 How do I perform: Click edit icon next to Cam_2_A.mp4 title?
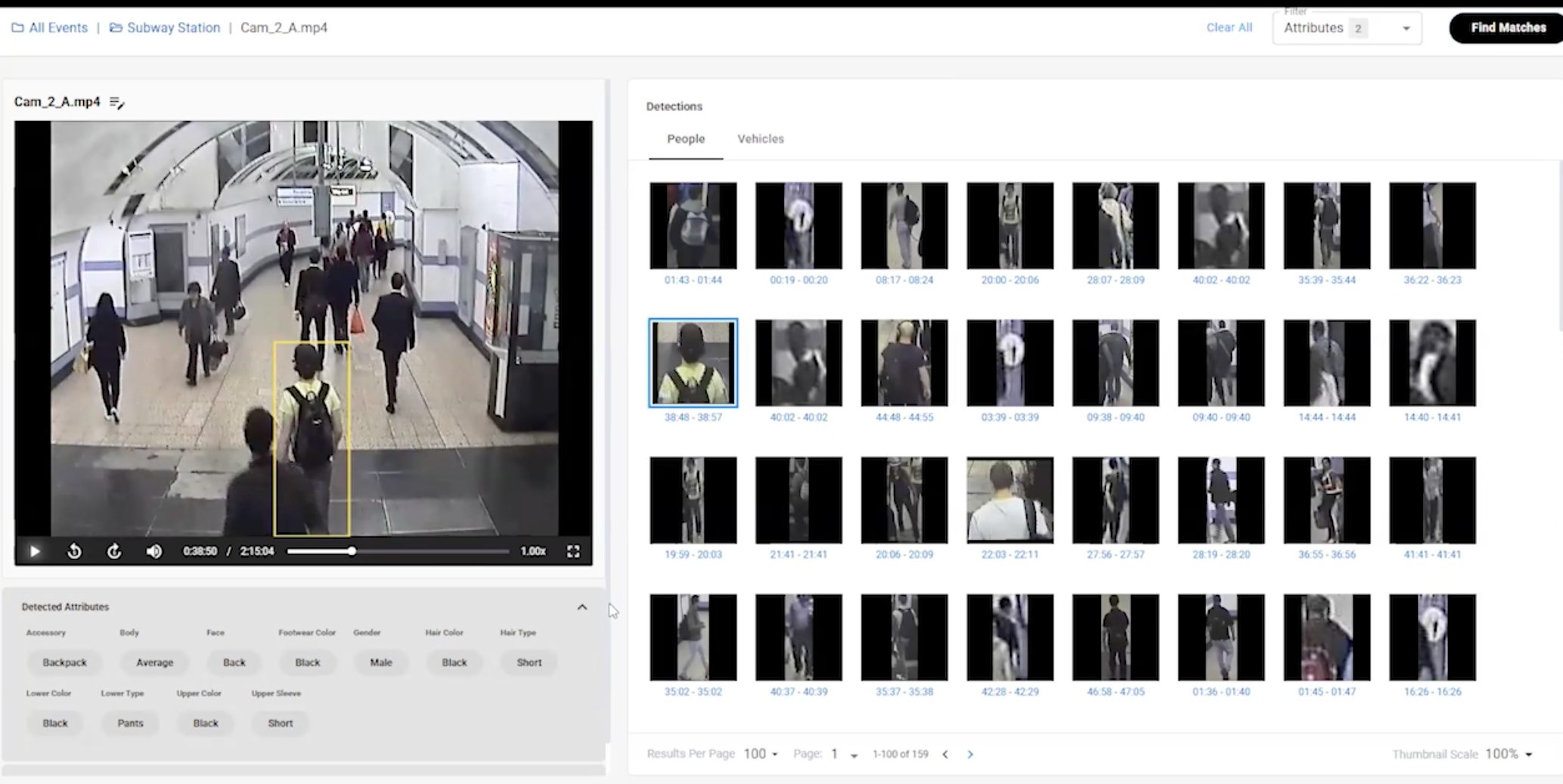pos(117,102)
